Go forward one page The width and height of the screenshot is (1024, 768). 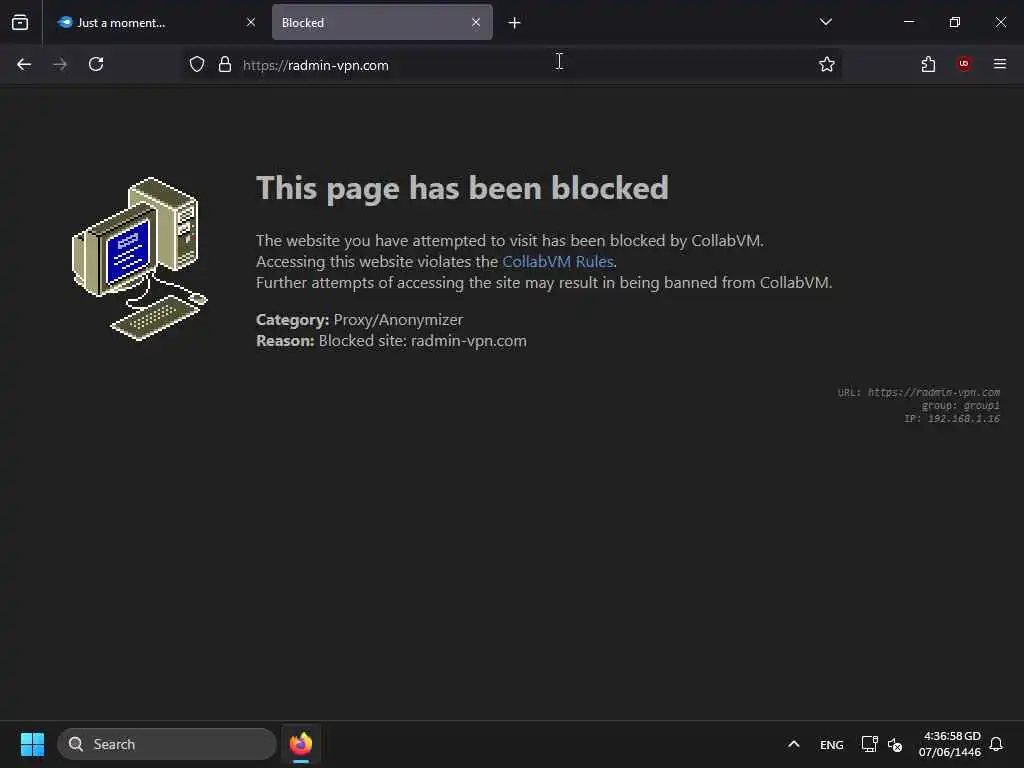point(59,64)
